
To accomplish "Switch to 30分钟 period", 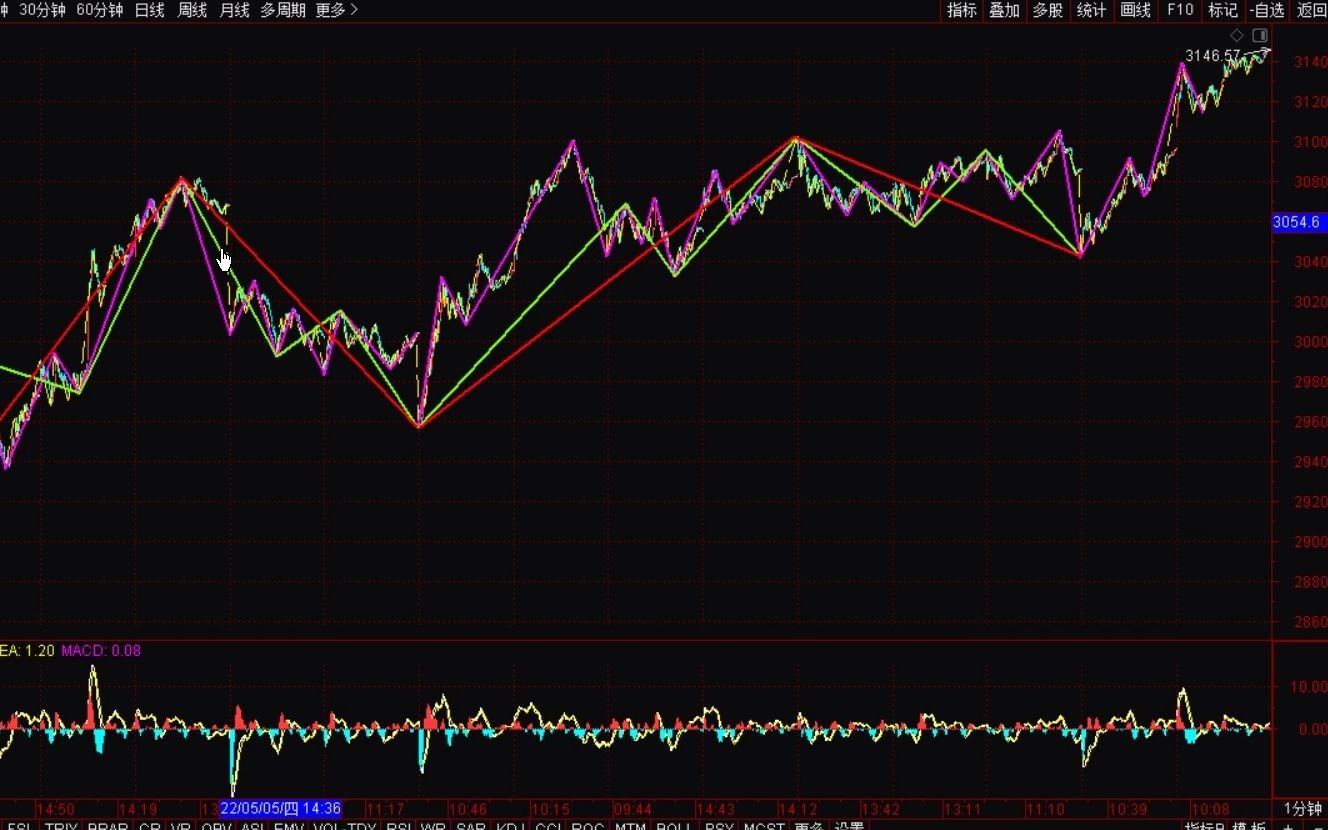I will tap(43, 10).
